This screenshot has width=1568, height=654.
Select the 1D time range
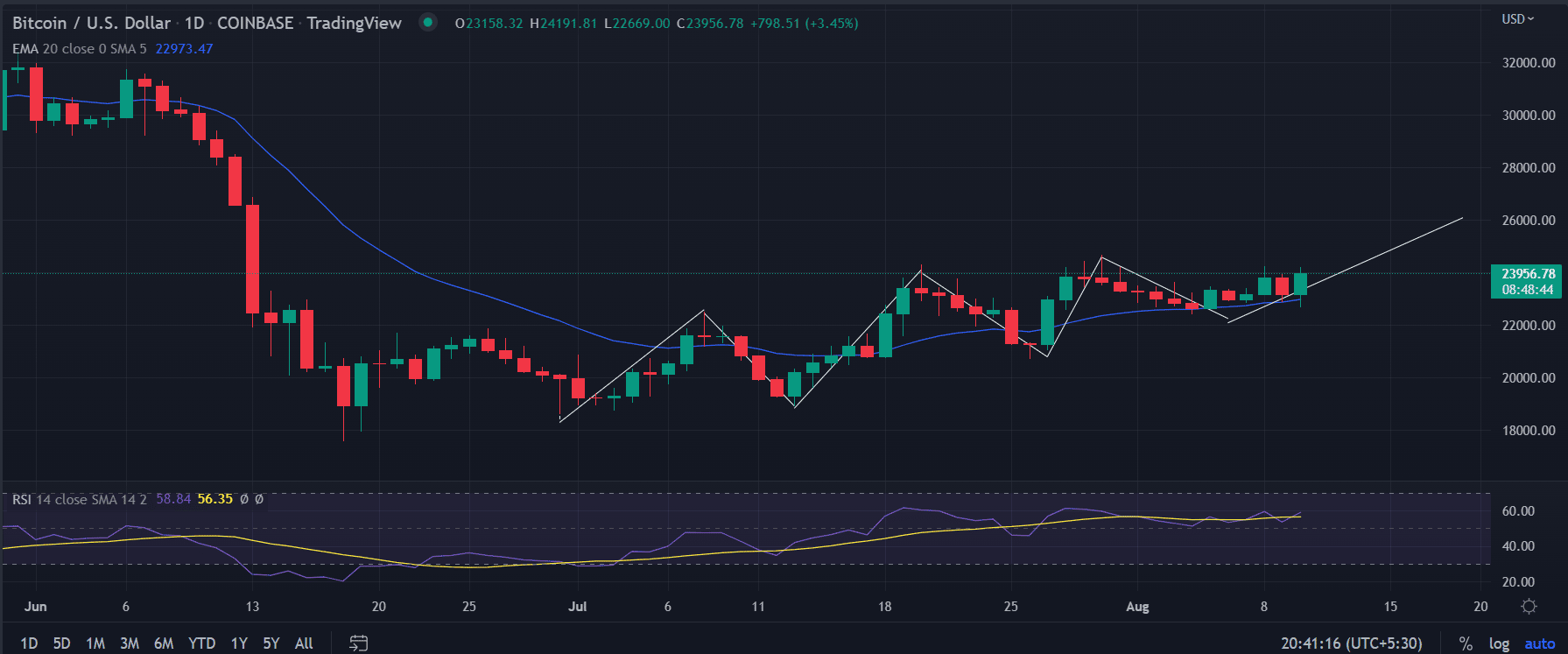tap(29, 643)
